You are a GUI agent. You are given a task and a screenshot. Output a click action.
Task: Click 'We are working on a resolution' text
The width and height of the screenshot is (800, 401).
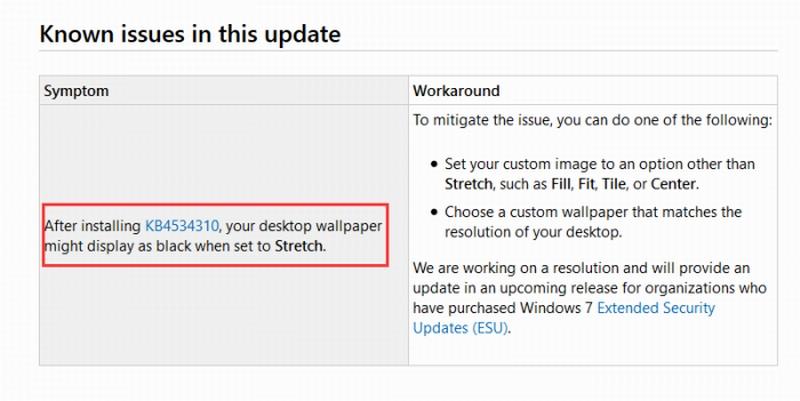point(519,268)
